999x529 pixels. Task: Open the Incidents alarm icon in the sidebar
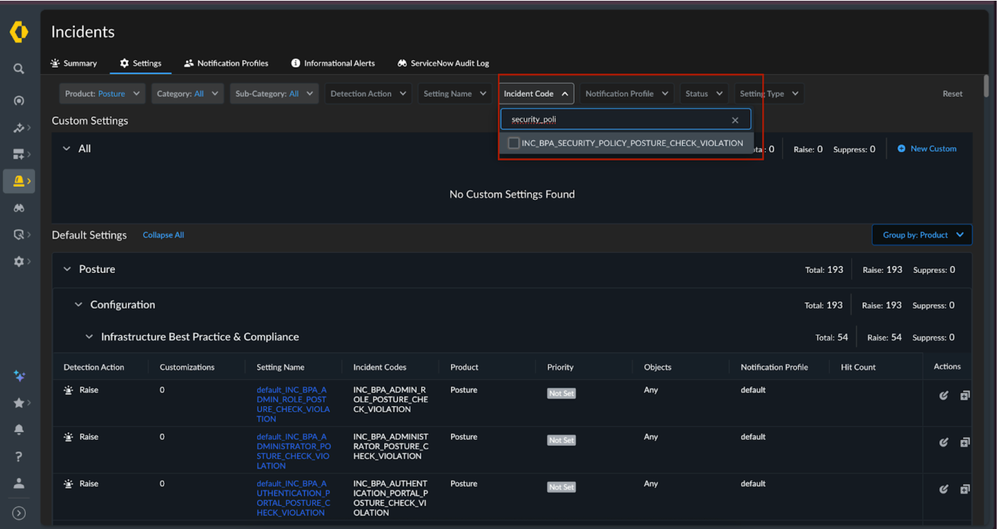[18, 181]
